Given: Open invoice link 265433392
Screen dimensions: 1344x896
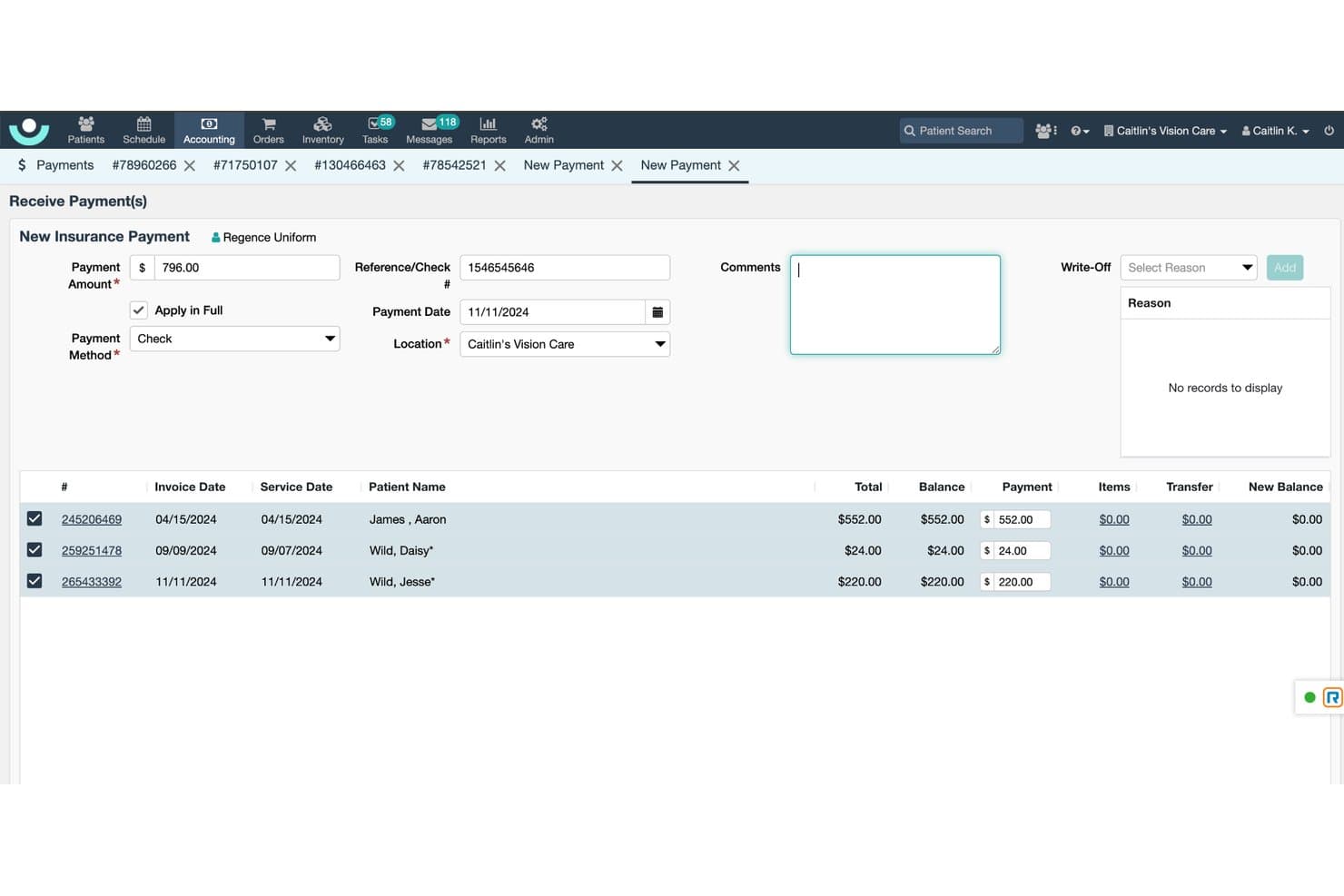Looking at the screenshot, I should [x=92, y=582].
